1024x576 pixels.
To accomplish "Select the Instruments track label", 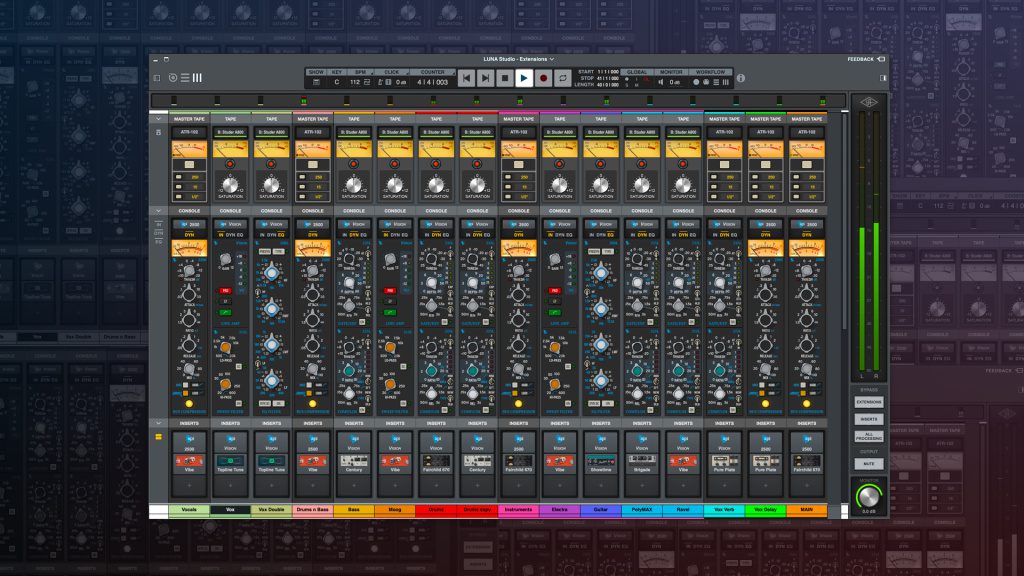I will coord(519,509).
